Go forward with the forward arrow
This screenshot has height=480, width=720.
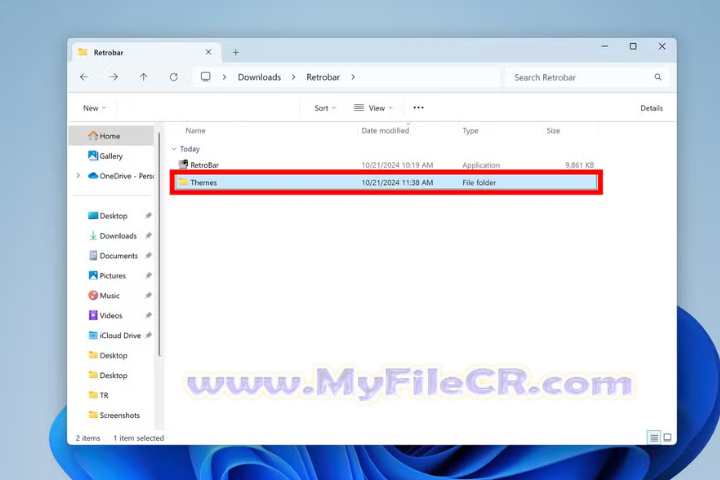click(x=113, y=77)
